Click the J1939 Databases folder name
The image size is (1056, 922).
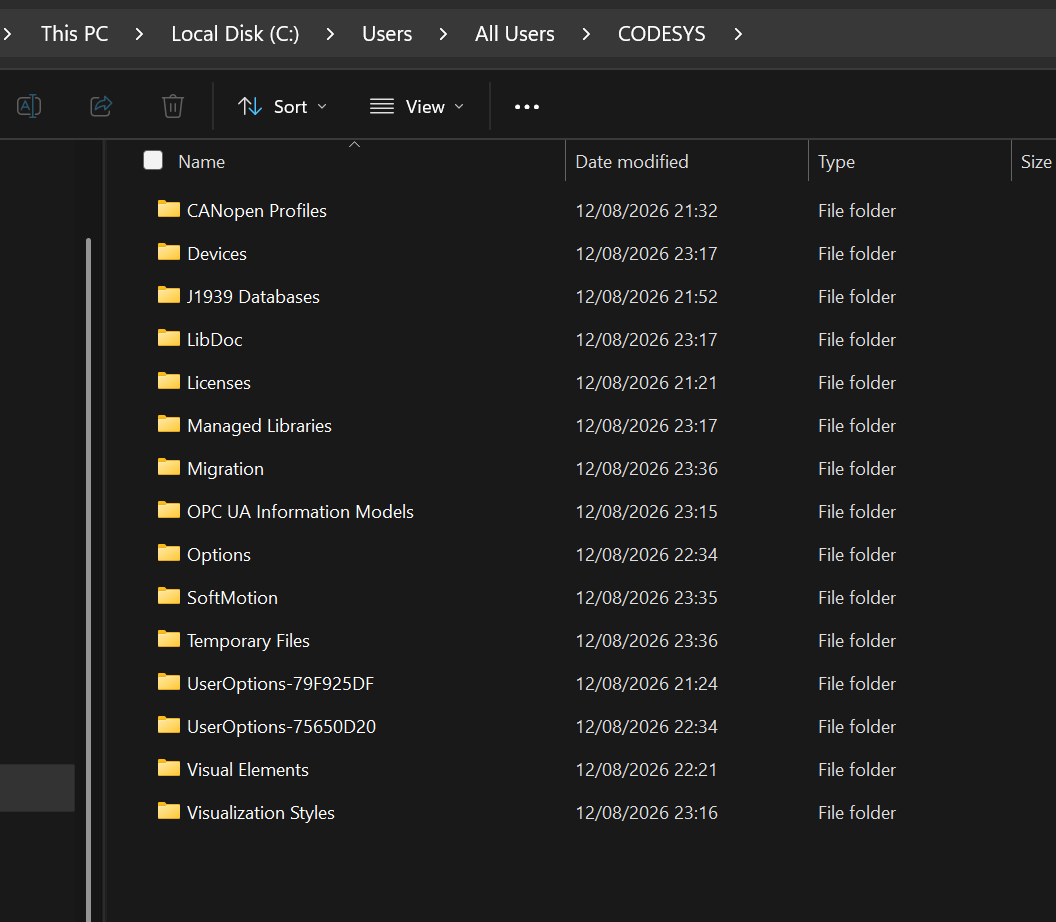pyautogui.click(x=253, y=297)
